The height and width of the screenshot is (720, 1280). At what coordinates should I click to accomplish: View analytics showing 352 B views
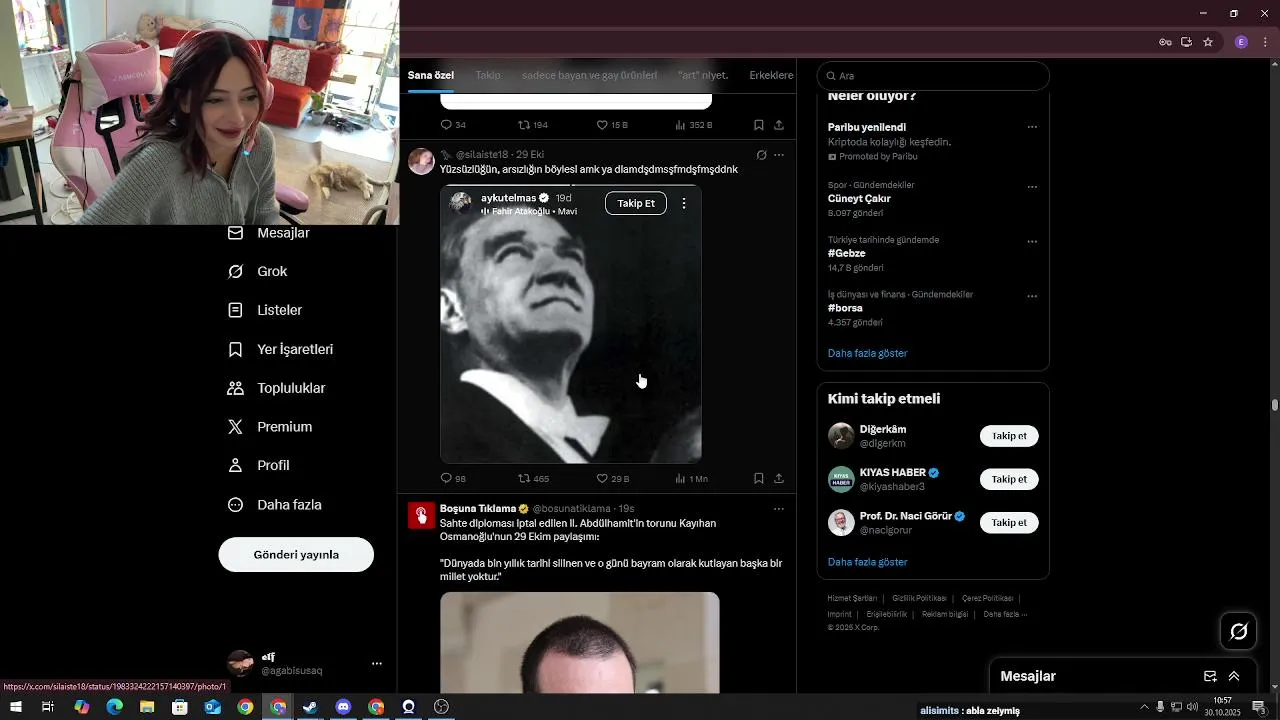[693, 125]
